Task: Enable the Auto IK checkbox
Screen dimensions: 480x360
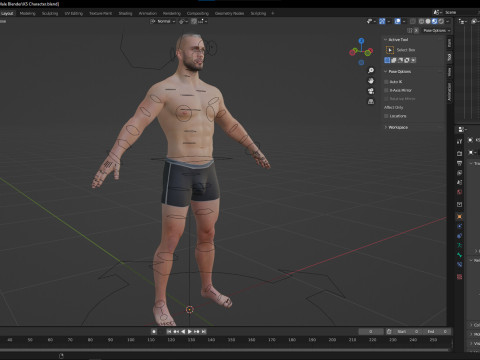Action: (x=386, y=82)
